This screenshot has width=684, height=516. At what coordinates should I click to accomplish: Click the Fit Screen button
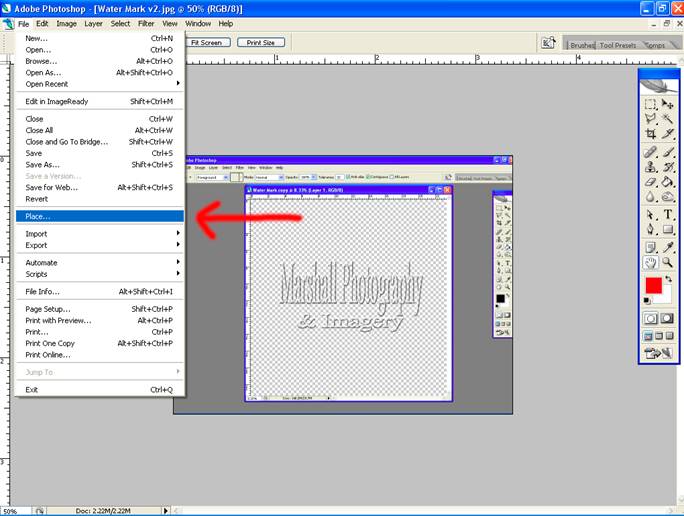click(x=207, y=42)
